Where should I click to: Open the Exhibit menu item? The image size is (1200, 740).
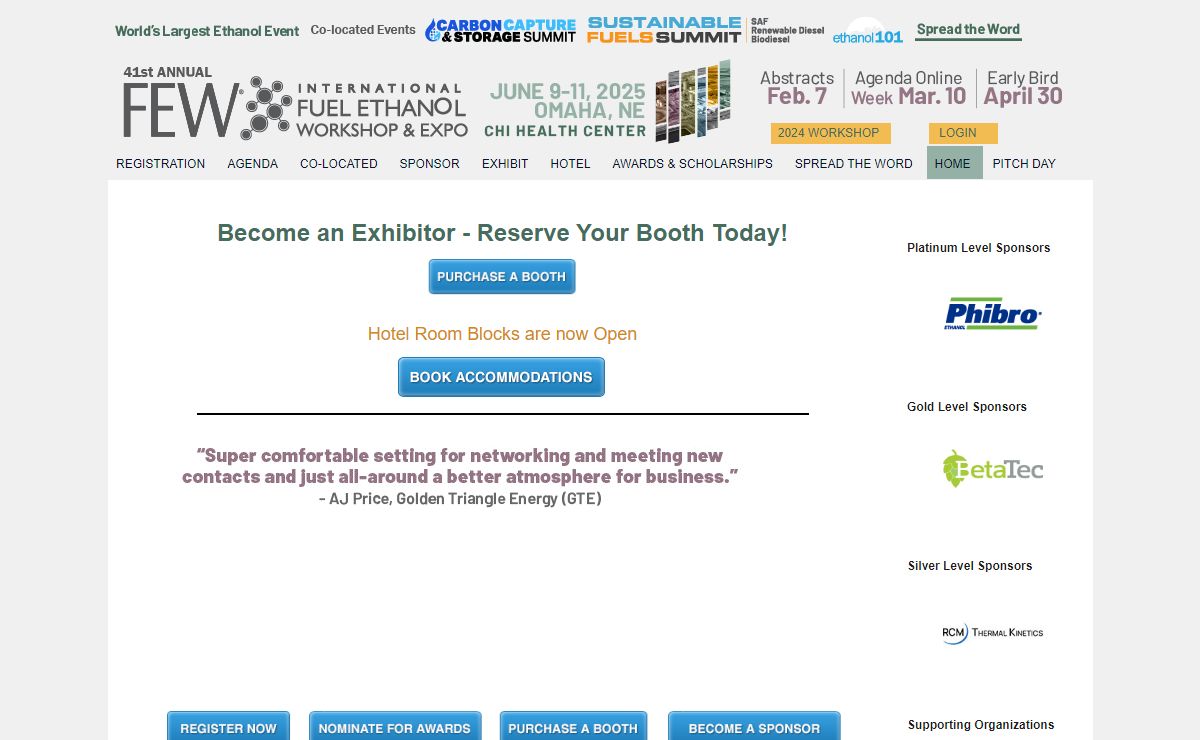505,164
